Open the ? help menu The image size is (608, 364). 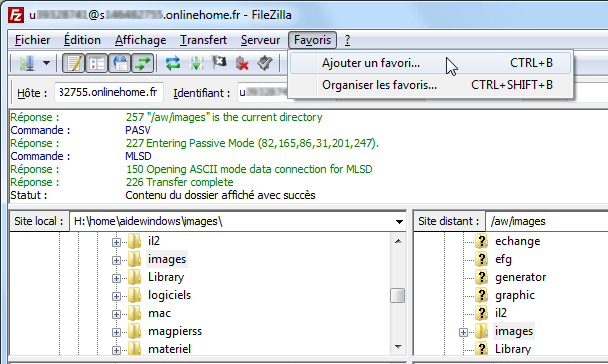coord(347,40)
